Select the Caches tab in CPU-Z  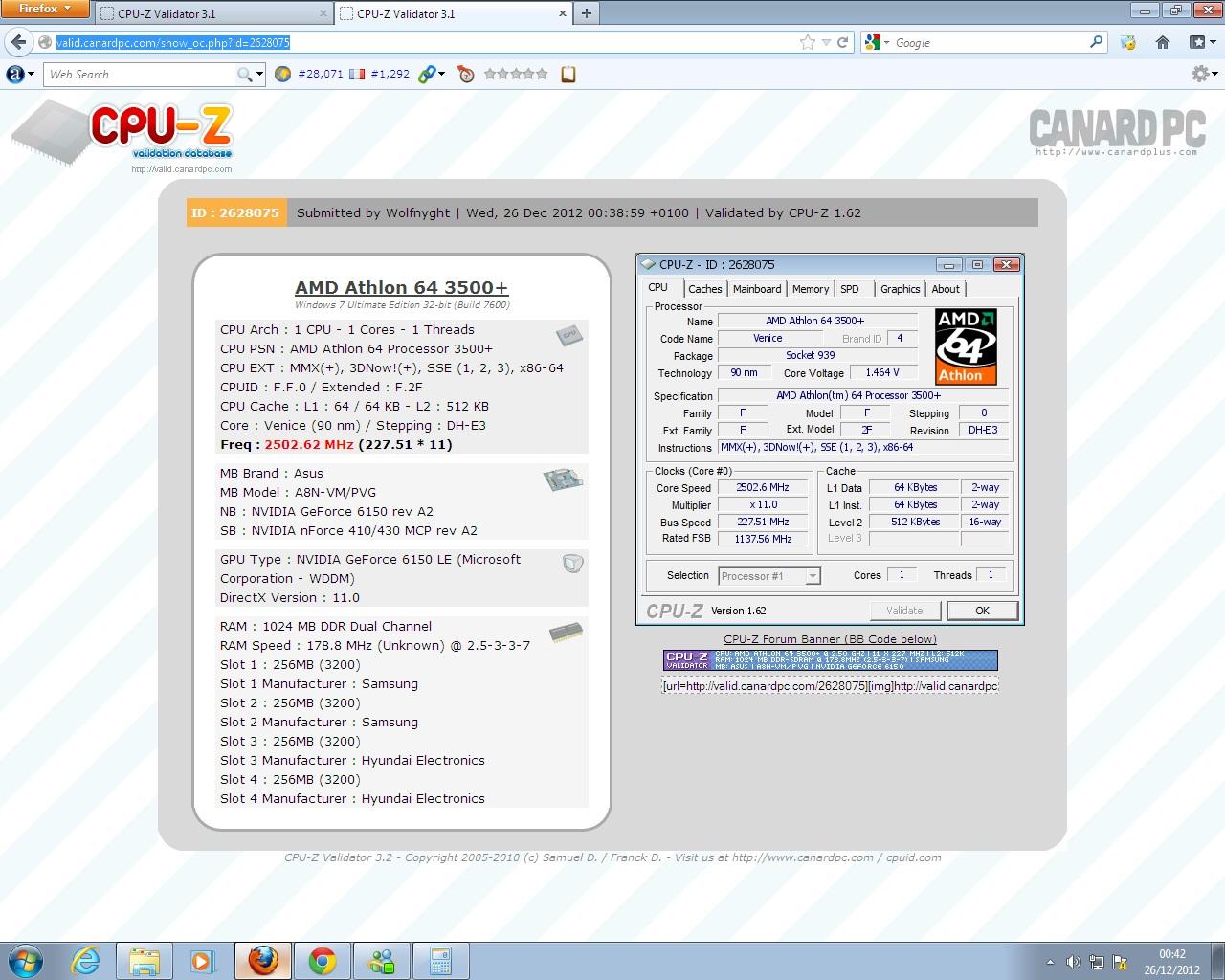[x=705, y=289]
